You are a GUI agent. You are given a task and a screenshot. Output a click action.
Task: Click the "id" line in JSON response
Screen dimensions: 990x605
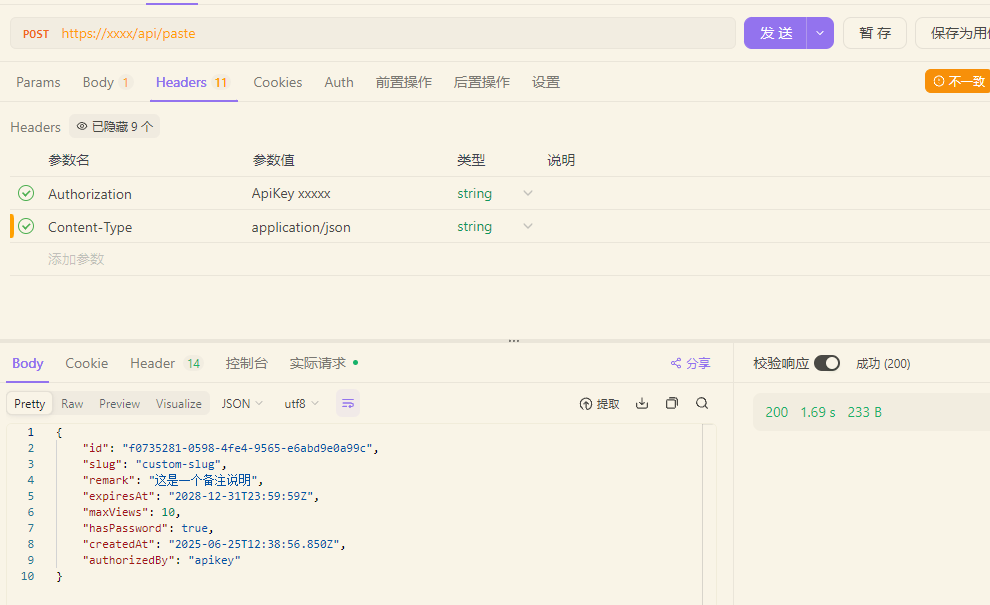(x=230, y=448)
